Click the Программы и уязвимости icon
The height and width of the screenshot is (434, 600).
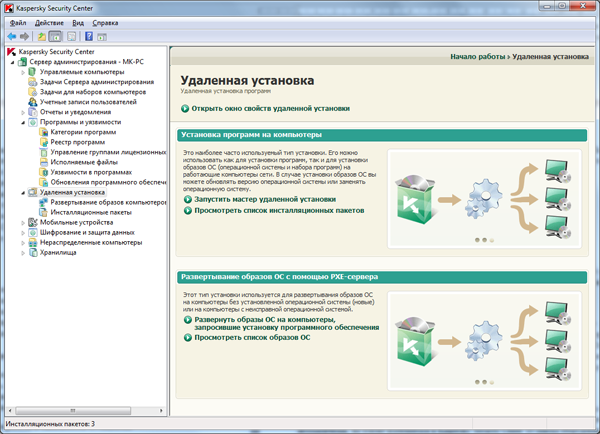click(x=33, y=122)
